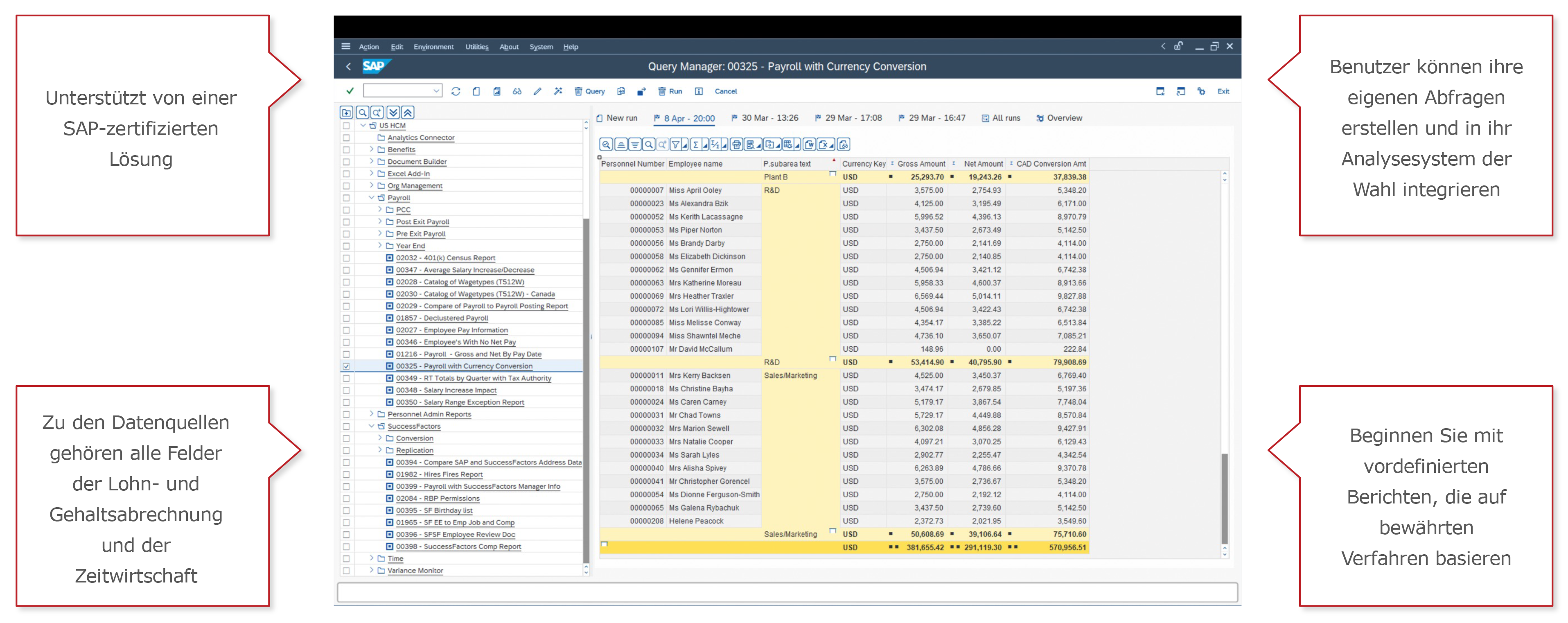The image size is (1568, 623).
Task: Expand the PCC folder
Action: click(380, 210)
